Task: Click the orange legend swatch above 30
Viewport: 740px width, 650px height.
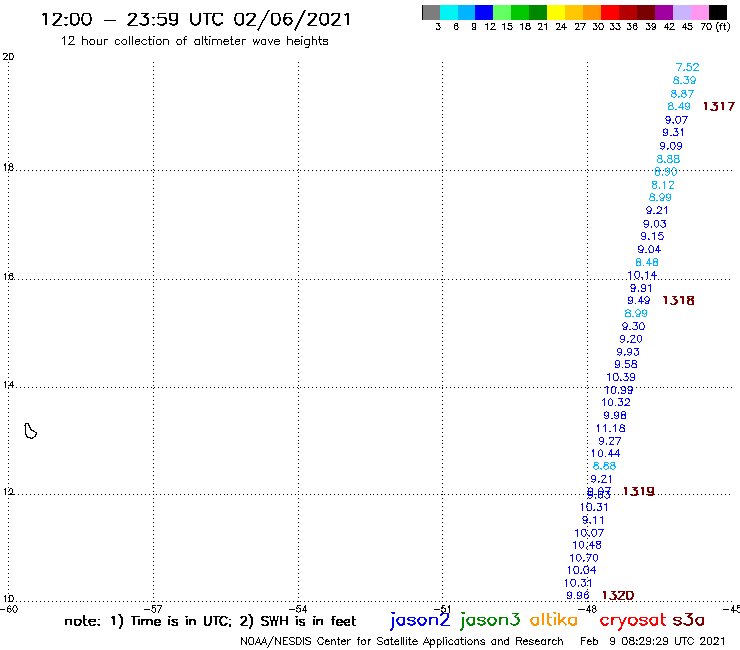Action: pyautogui.click(x=592, y=12)
